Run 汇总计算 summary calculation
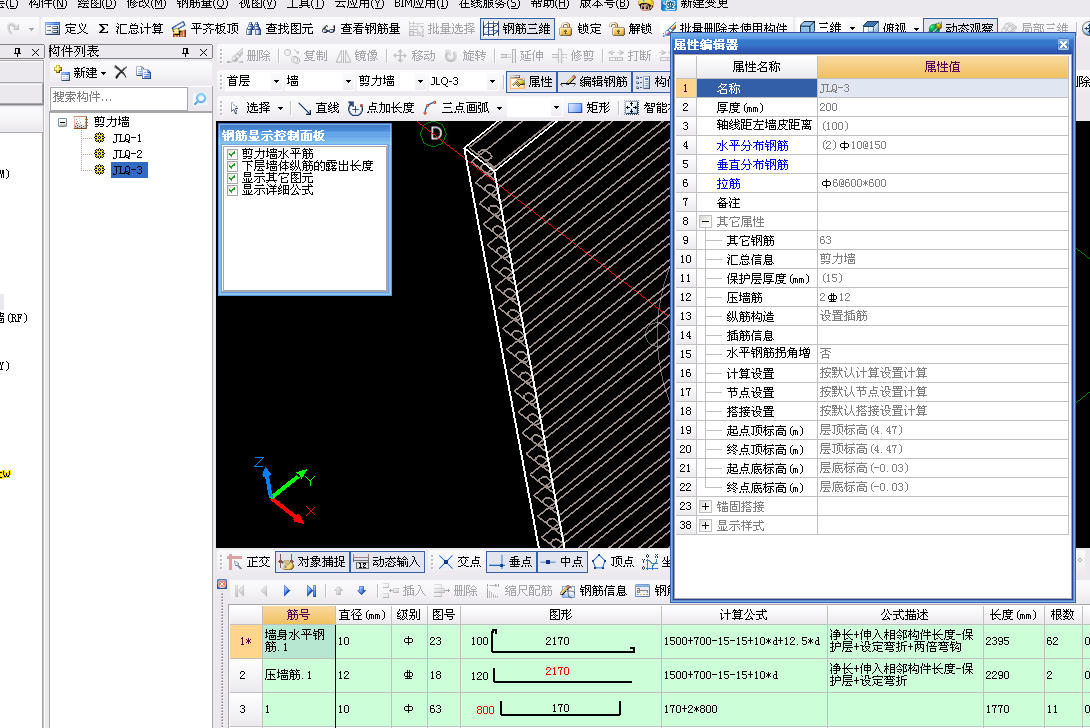 [130, 29]
